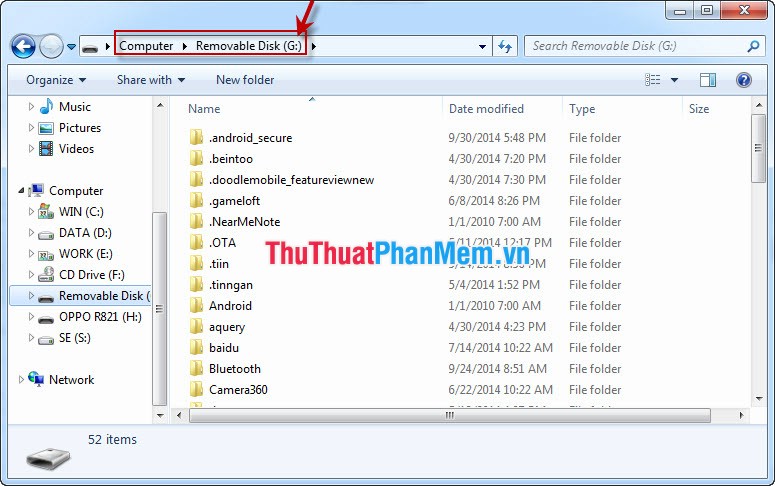The width and height of the screenshot is (775, 486).
Task: Select Music in the navigation pane
Action: (x=74, y=107)
